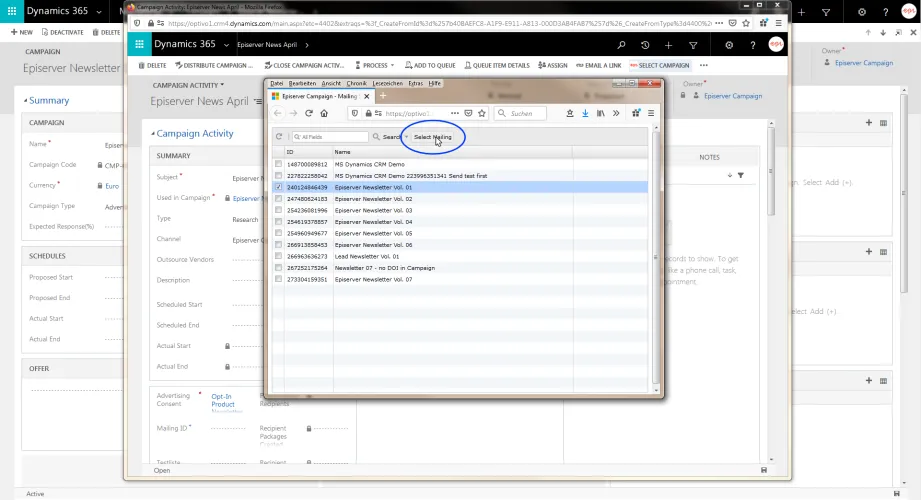Click the Search button in mailing grid
This screenshot has height=500, width=921.
(386, 137)
